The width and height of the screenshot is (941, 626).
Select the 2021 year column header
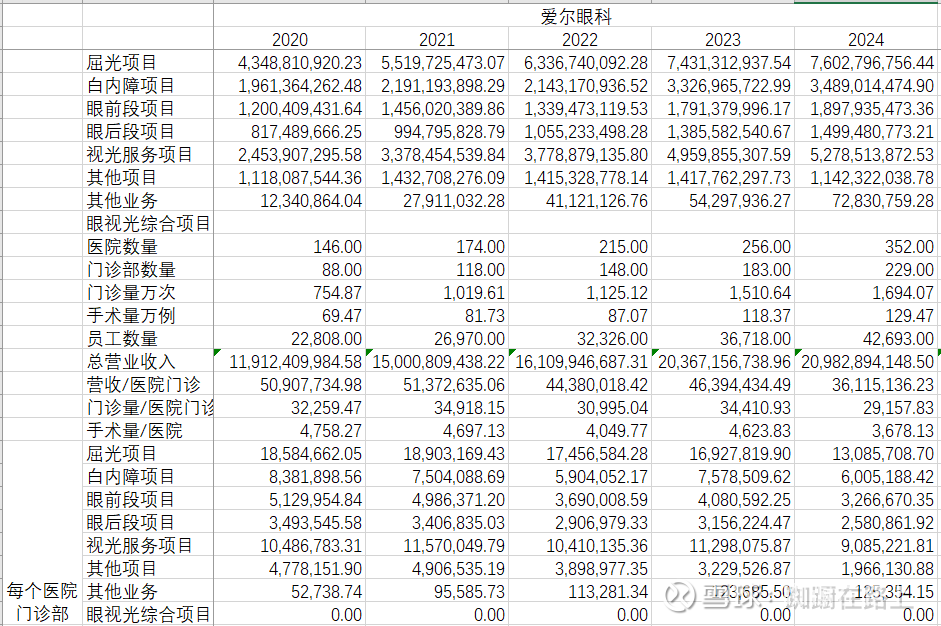click(437, 39)
